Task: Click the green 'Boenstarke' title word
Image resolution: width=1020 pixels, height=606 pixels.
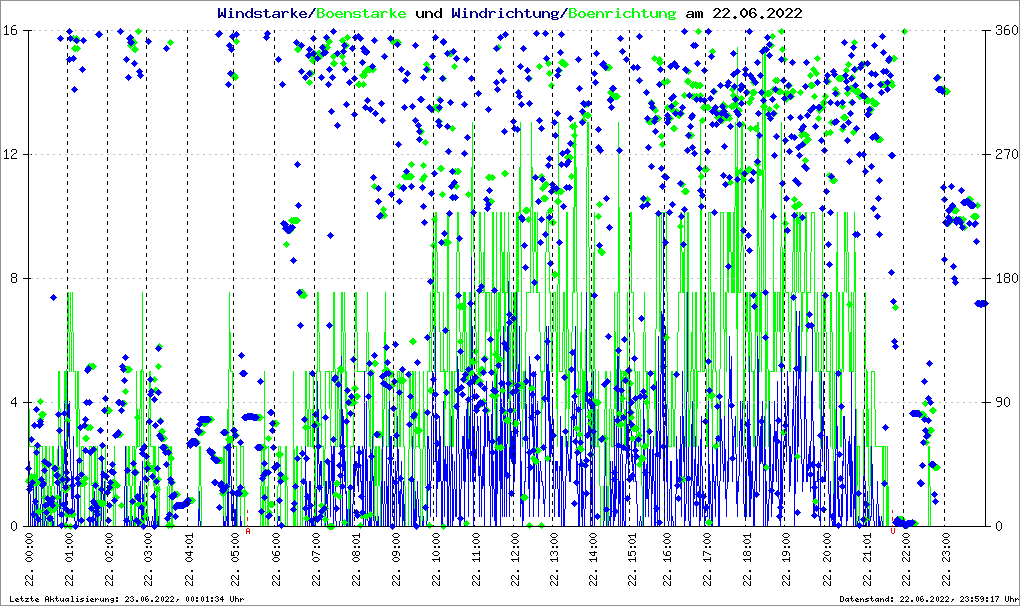Action: [361, 13]
